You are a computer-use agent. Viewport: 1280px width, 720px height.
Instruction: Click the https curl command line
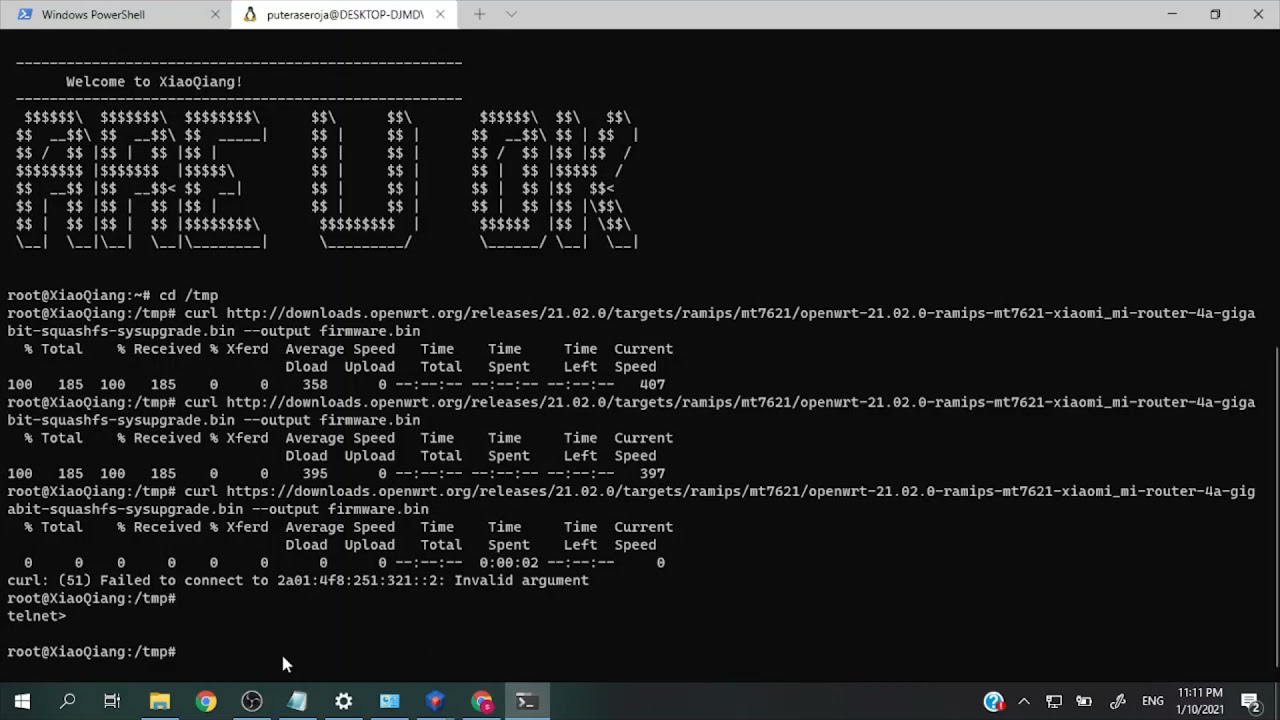(631, 501)
